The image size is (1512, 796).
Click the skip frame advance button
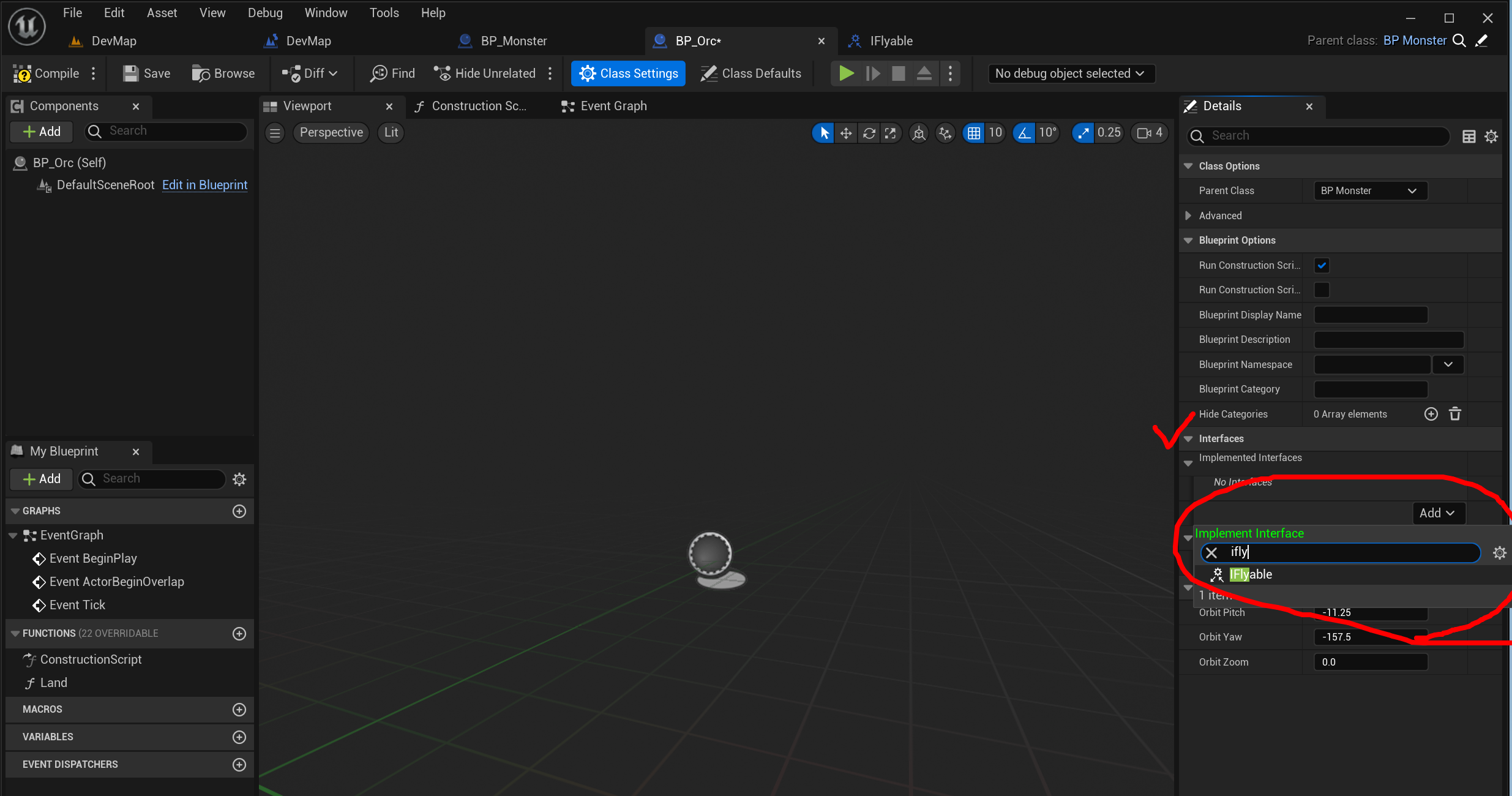coord(873,73)
